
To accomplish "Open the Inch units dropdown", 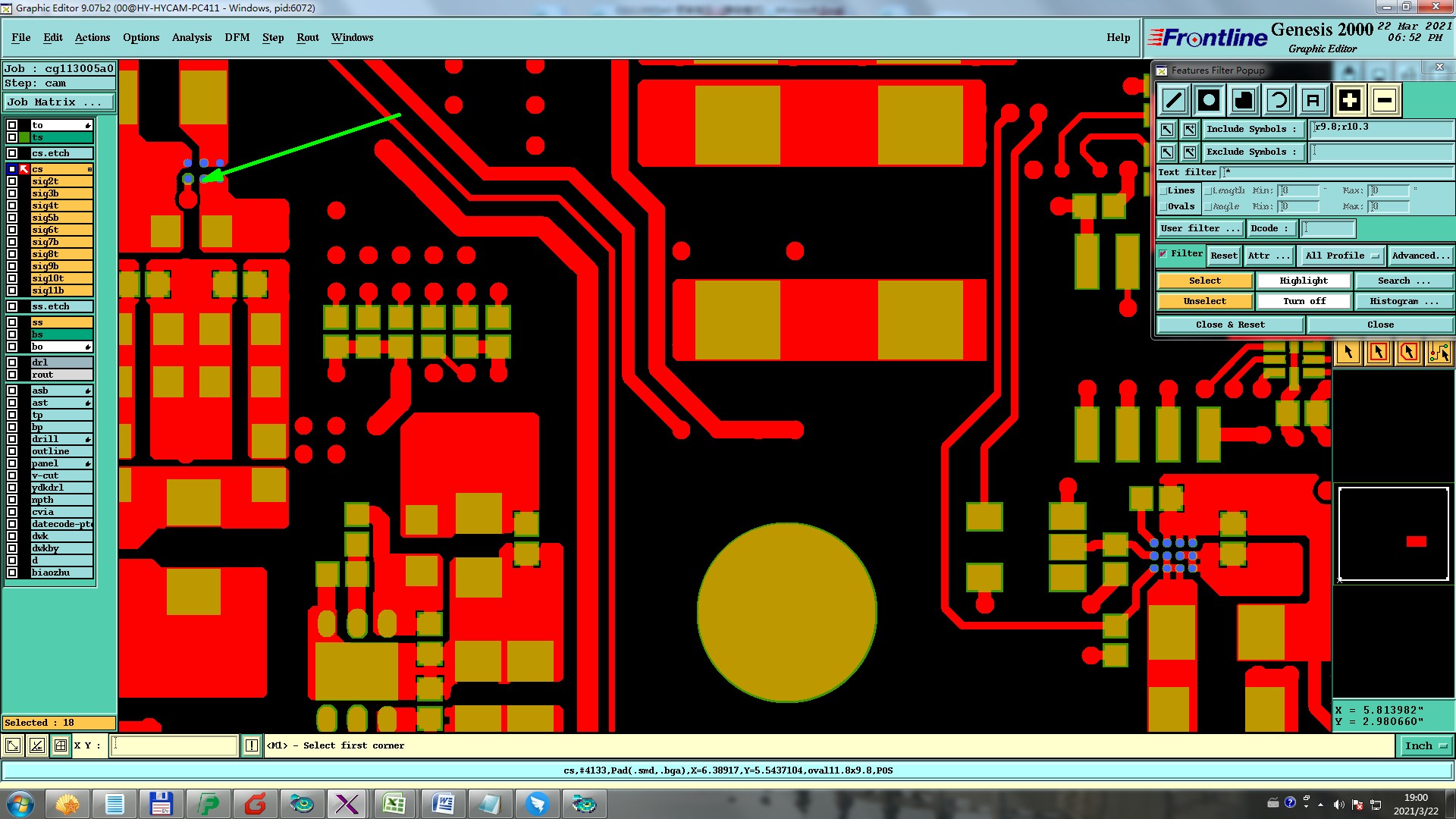I will click(x=1425, y=746).
